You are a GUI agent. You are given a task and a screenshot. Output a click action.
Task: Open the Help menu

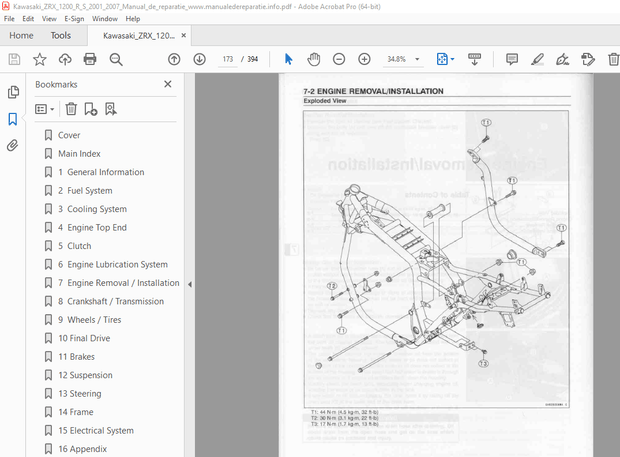click(x=133, y=19)
